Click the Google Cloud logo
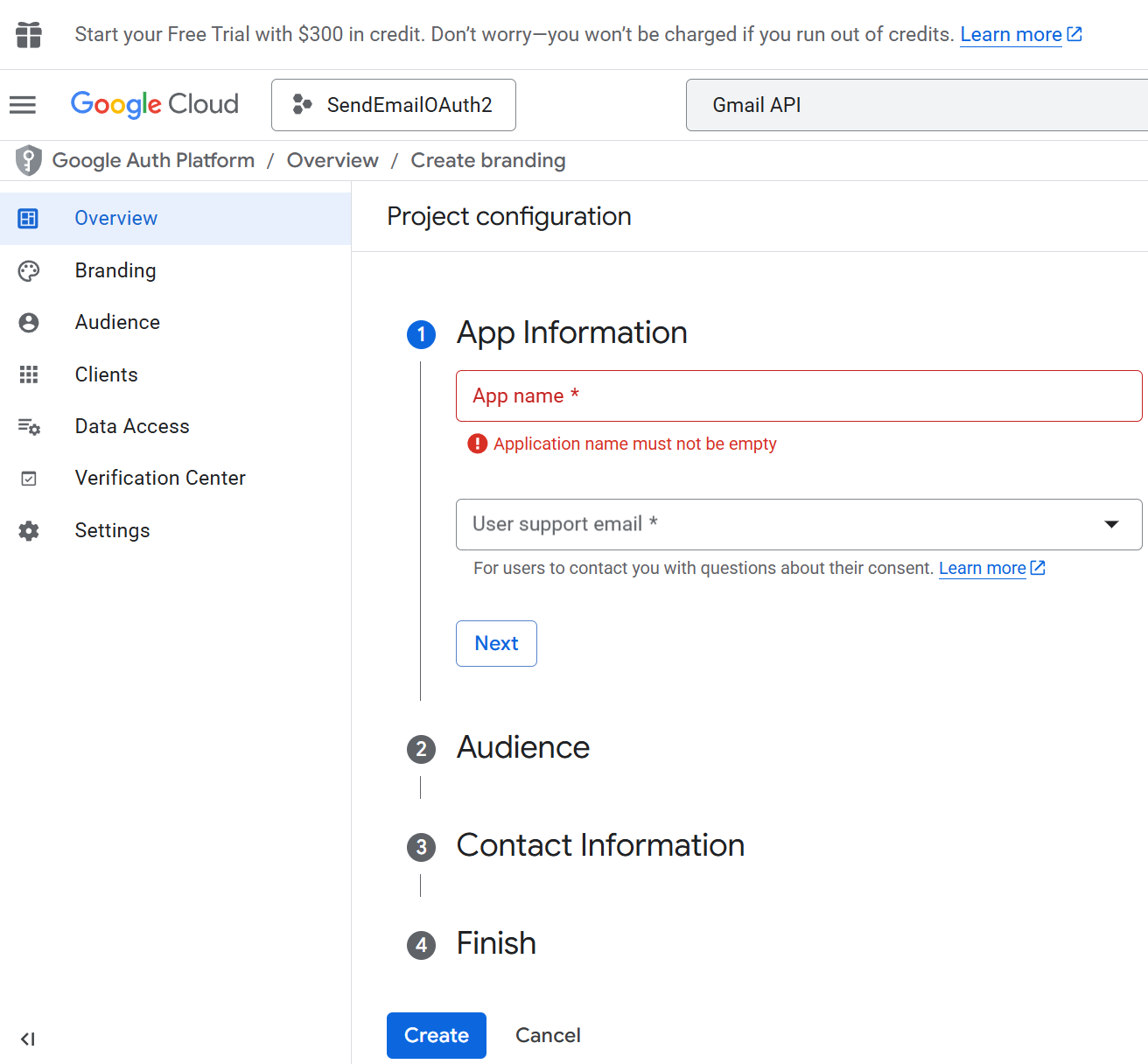 (155, 104)
